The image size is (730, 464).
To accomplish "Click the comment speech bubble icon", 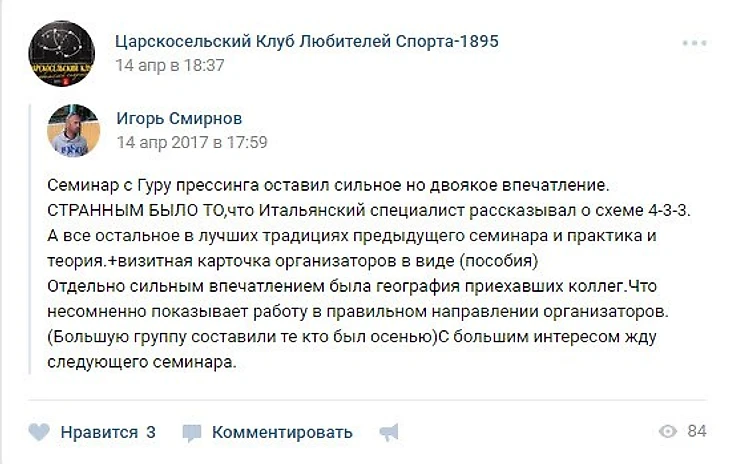I will pos(191,433).
